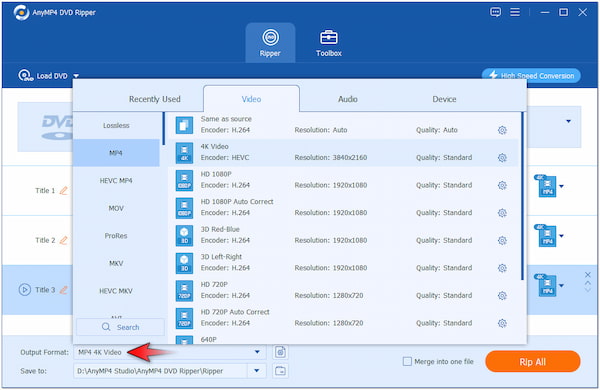
Task: Select the Lossless format category
Action: (x=116, y=126)
